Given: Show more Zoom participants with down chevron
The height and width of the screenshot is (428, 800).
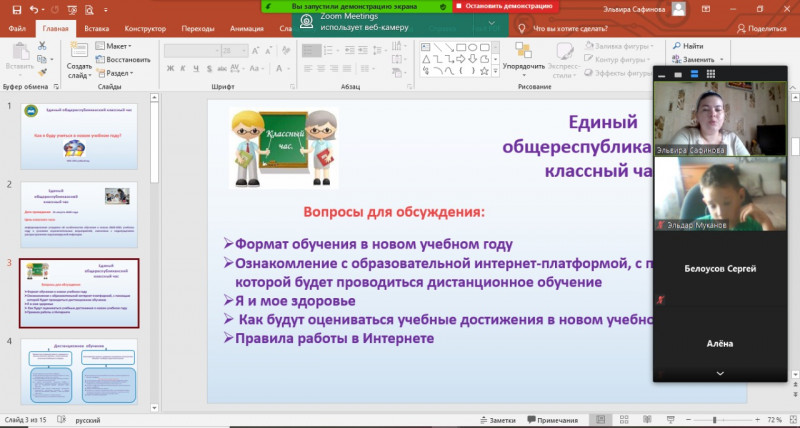Looking at the screenshot, I should 719,373.
